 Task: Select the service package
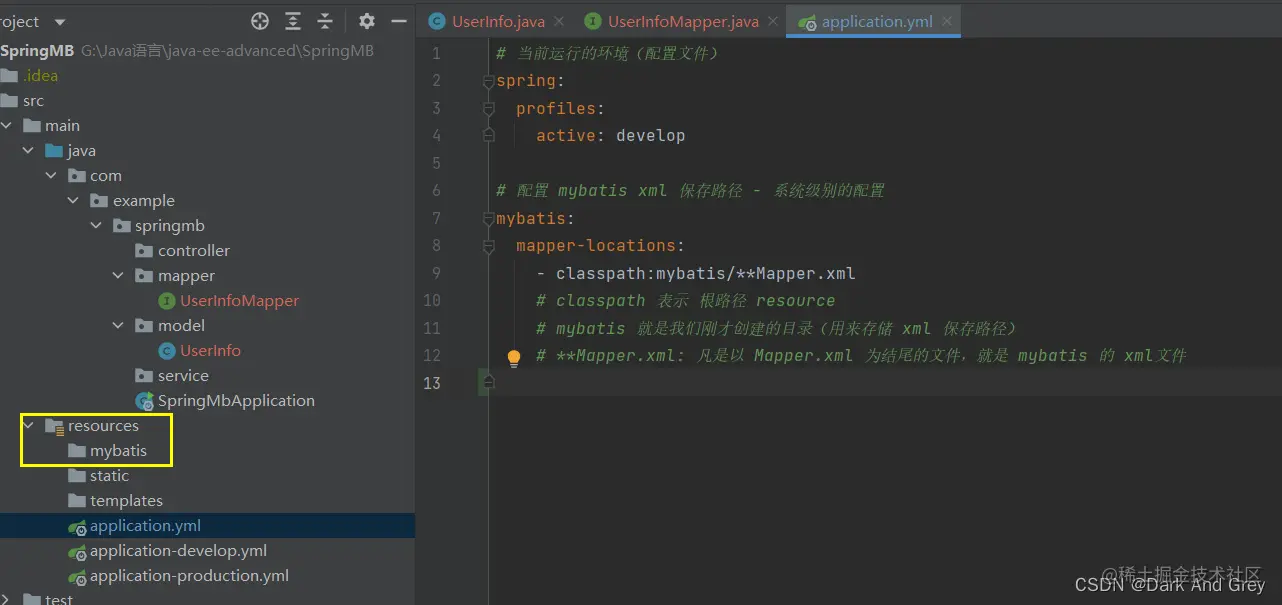183,376
